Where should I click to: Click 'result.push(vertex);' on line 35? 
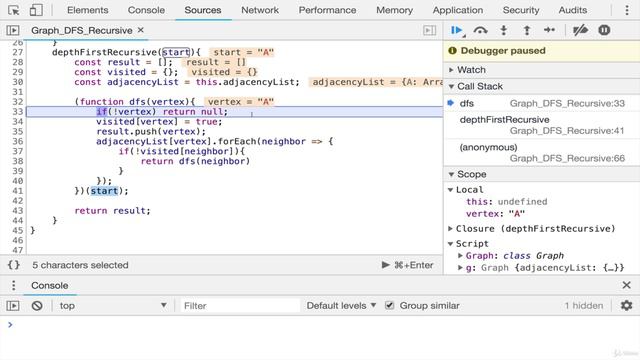coord(151,131)
